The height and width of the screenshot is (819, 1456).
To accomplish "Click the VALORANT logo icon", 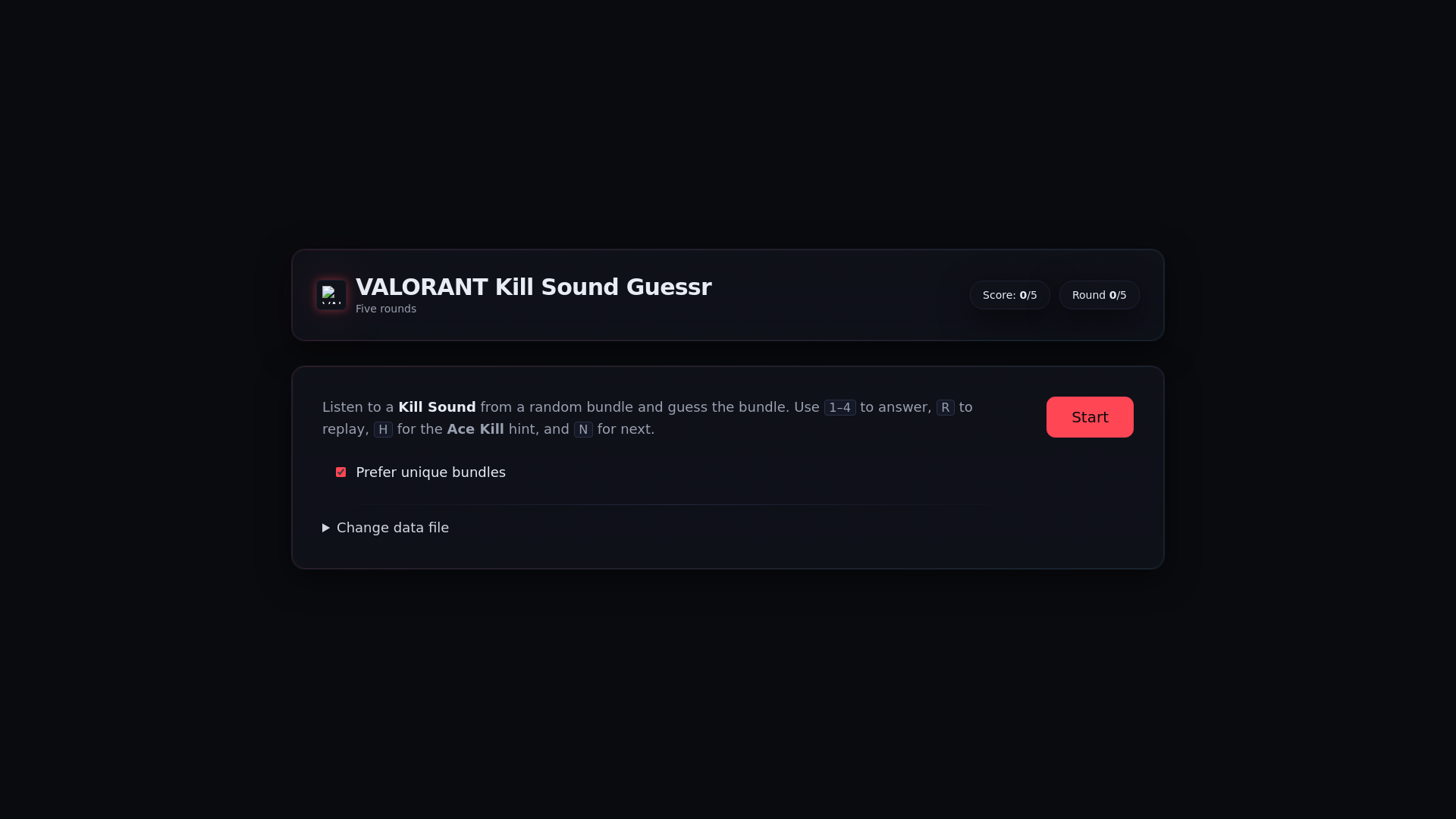I will point(331,295).
